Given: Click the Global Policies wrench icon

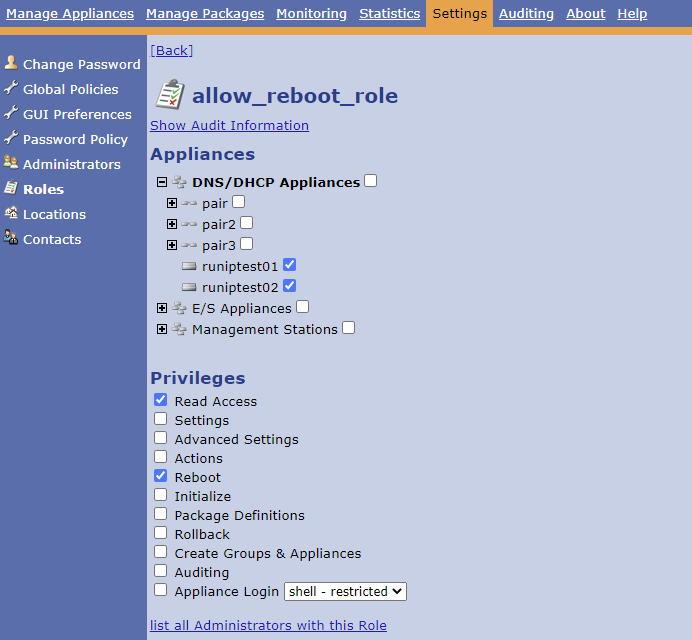Looking at the screenshot, I should (x=11, y=88).
